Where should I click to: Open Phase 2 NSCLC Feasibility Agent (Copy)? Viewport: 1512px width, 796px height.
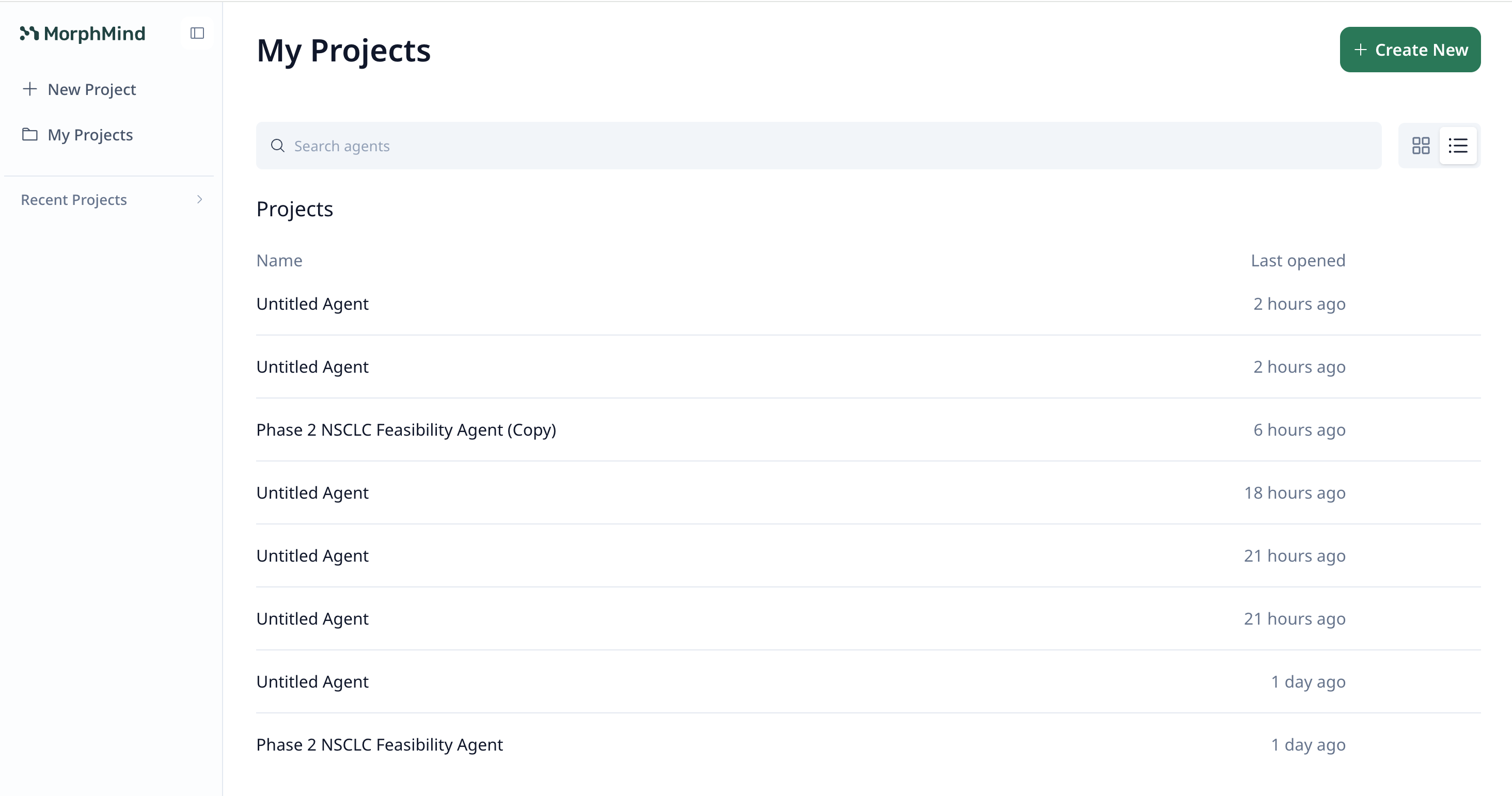coord(406,430)
